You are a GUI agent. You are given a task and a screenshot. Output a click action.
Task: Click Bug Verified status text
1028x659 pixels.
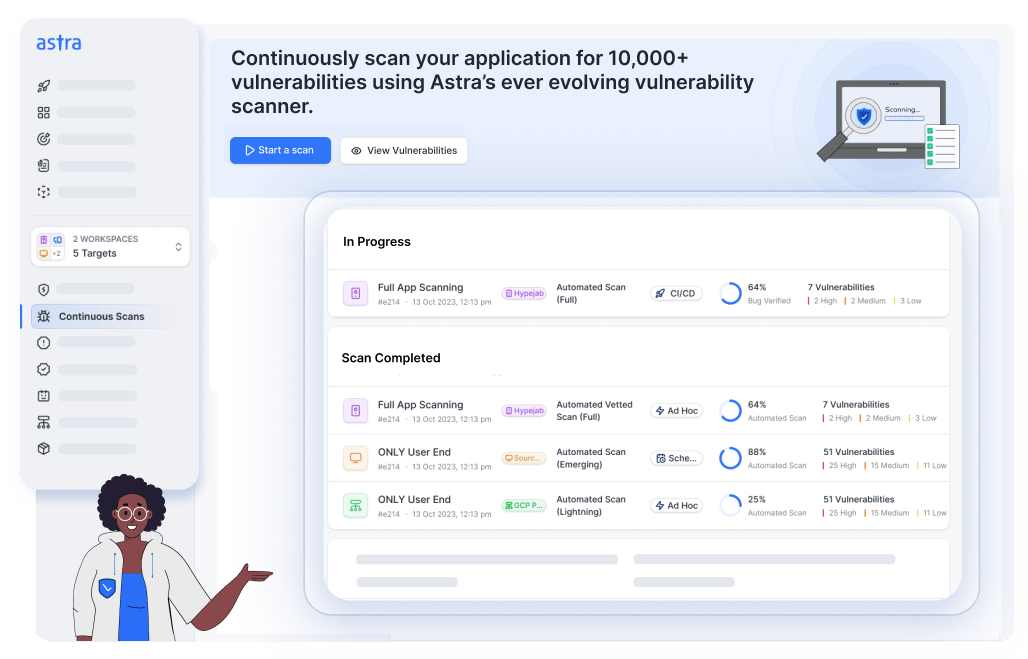click(769, 301)
